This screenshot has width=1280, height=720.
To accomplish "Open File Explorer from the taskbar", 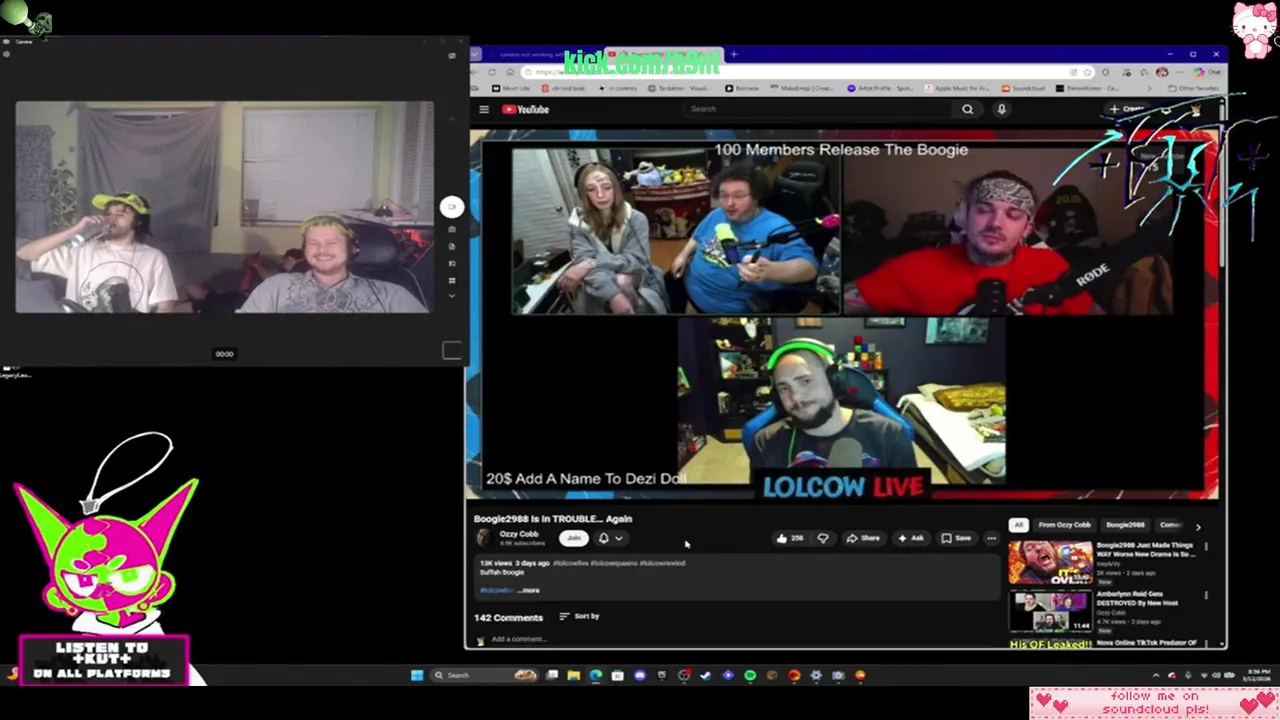I will coord(573,675).
